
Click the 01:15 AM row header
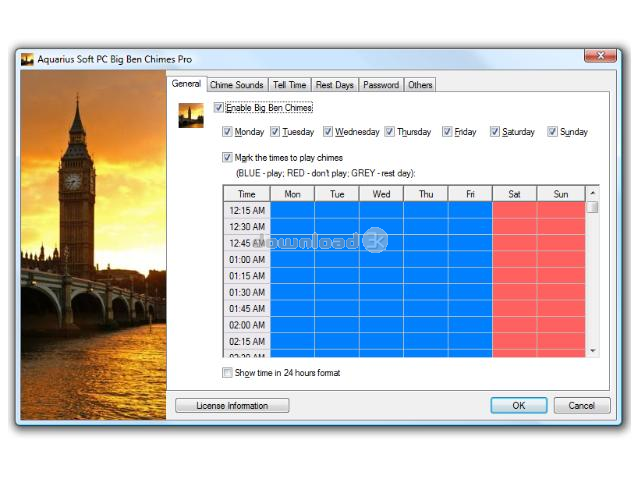(x=247, y=276)
